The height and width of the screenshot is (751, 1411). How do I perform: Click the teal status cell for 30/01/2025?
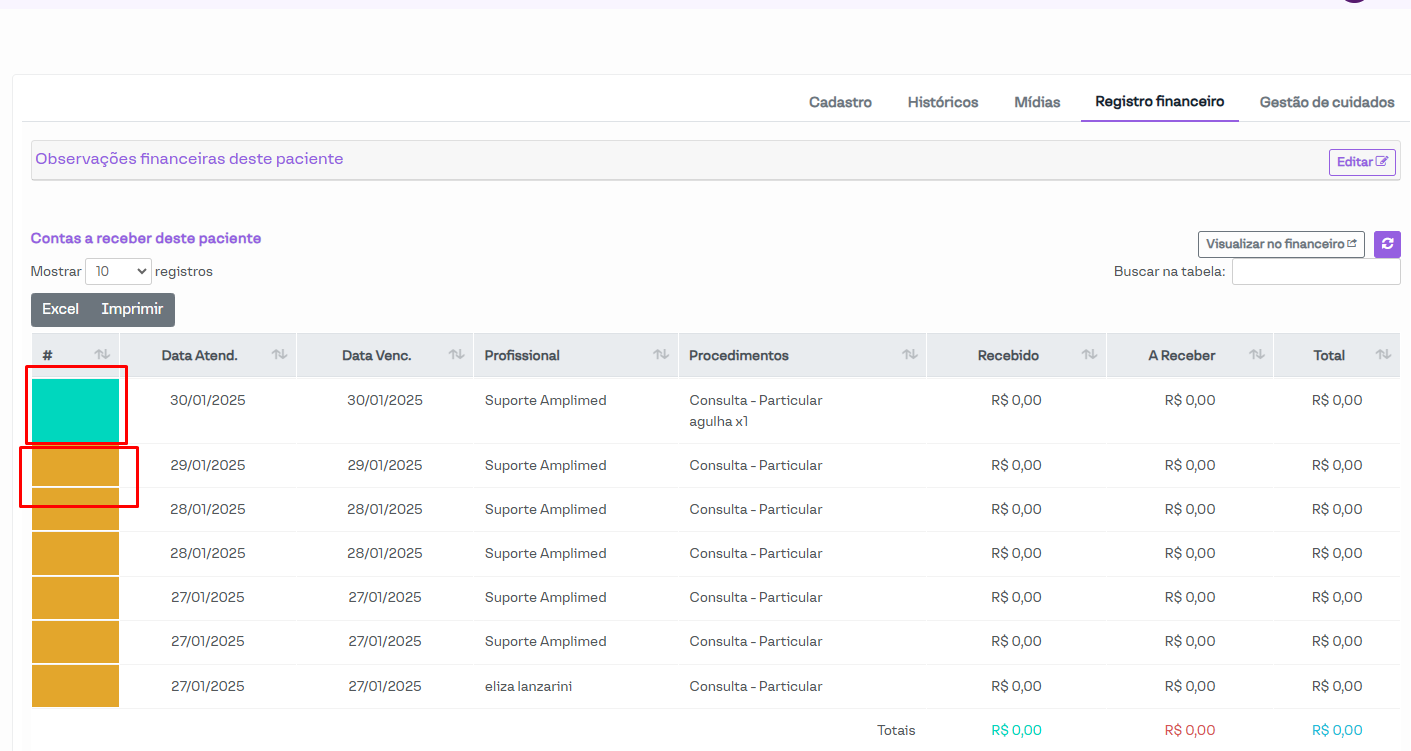(75, 410)
